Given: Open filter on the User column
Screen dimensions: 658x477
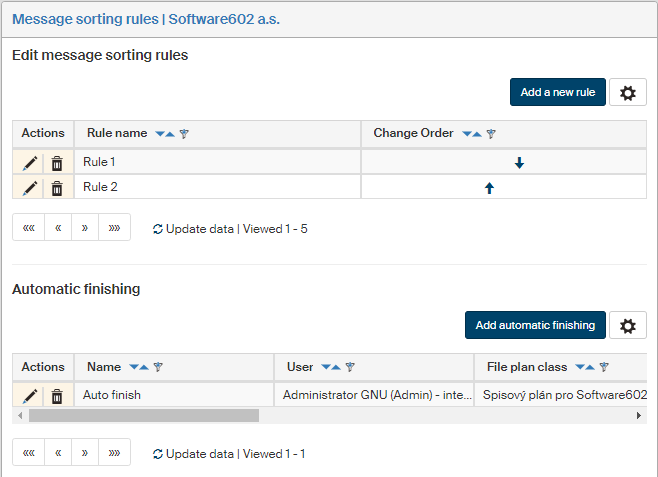Looking at the screenshot, I should click(x=351, y=367).
